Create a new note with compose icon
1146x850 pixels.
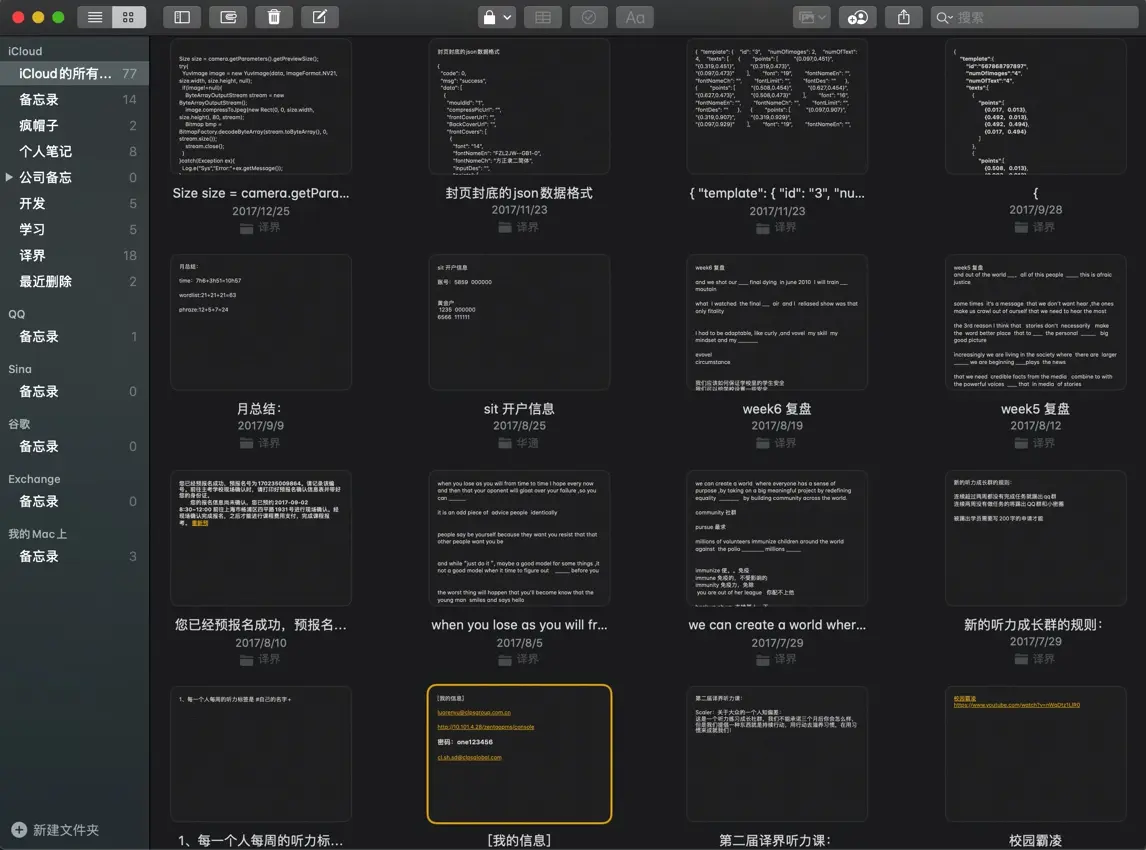pyautogui.click(x=319, y=17)
